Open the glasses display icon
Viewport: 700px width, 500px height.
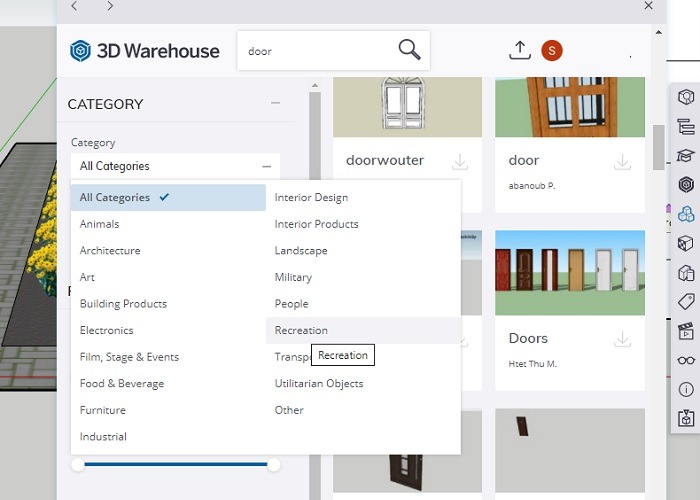(686, 360)
